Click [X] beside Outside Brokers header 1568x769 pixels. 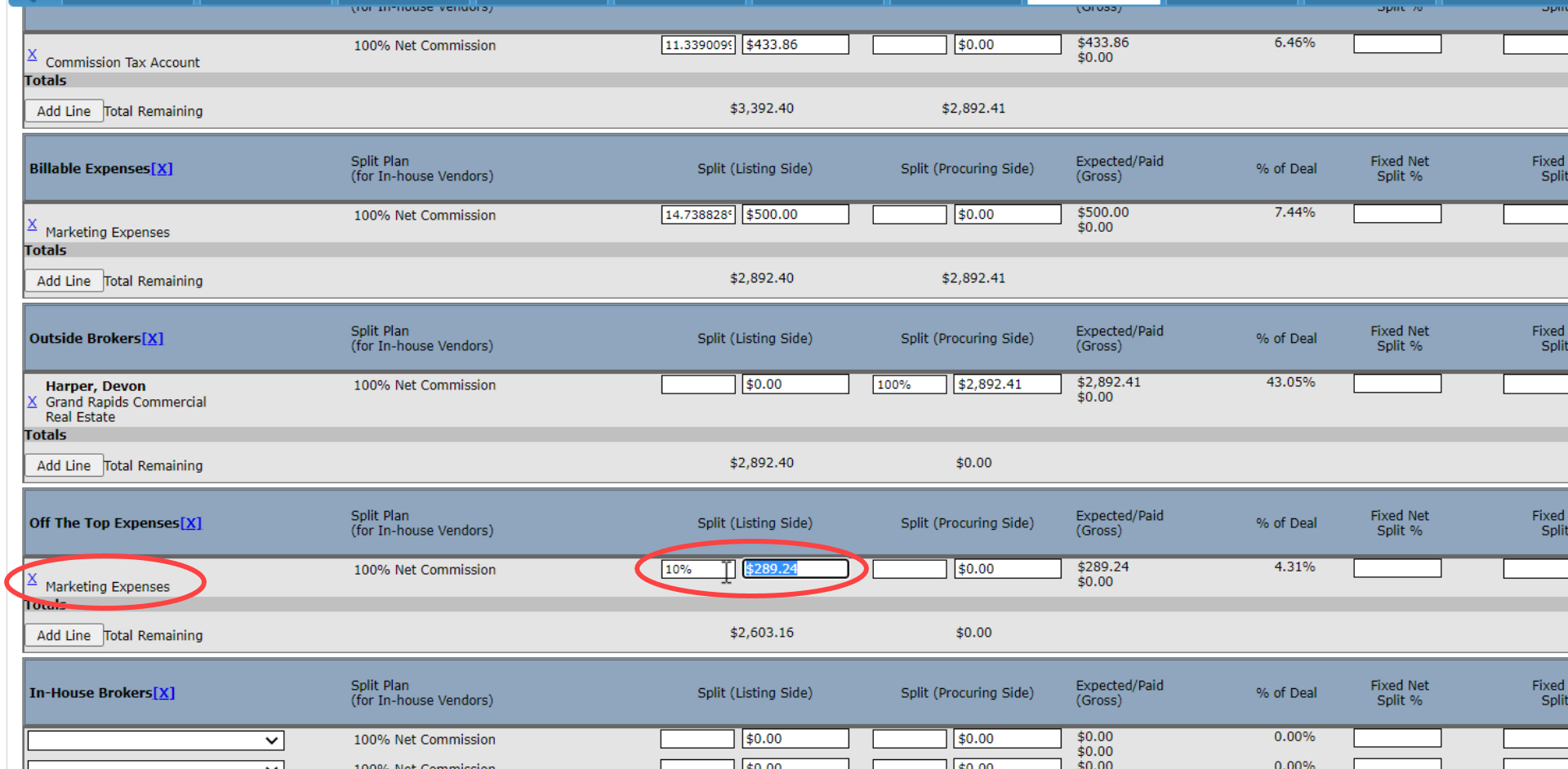(153, 339)
